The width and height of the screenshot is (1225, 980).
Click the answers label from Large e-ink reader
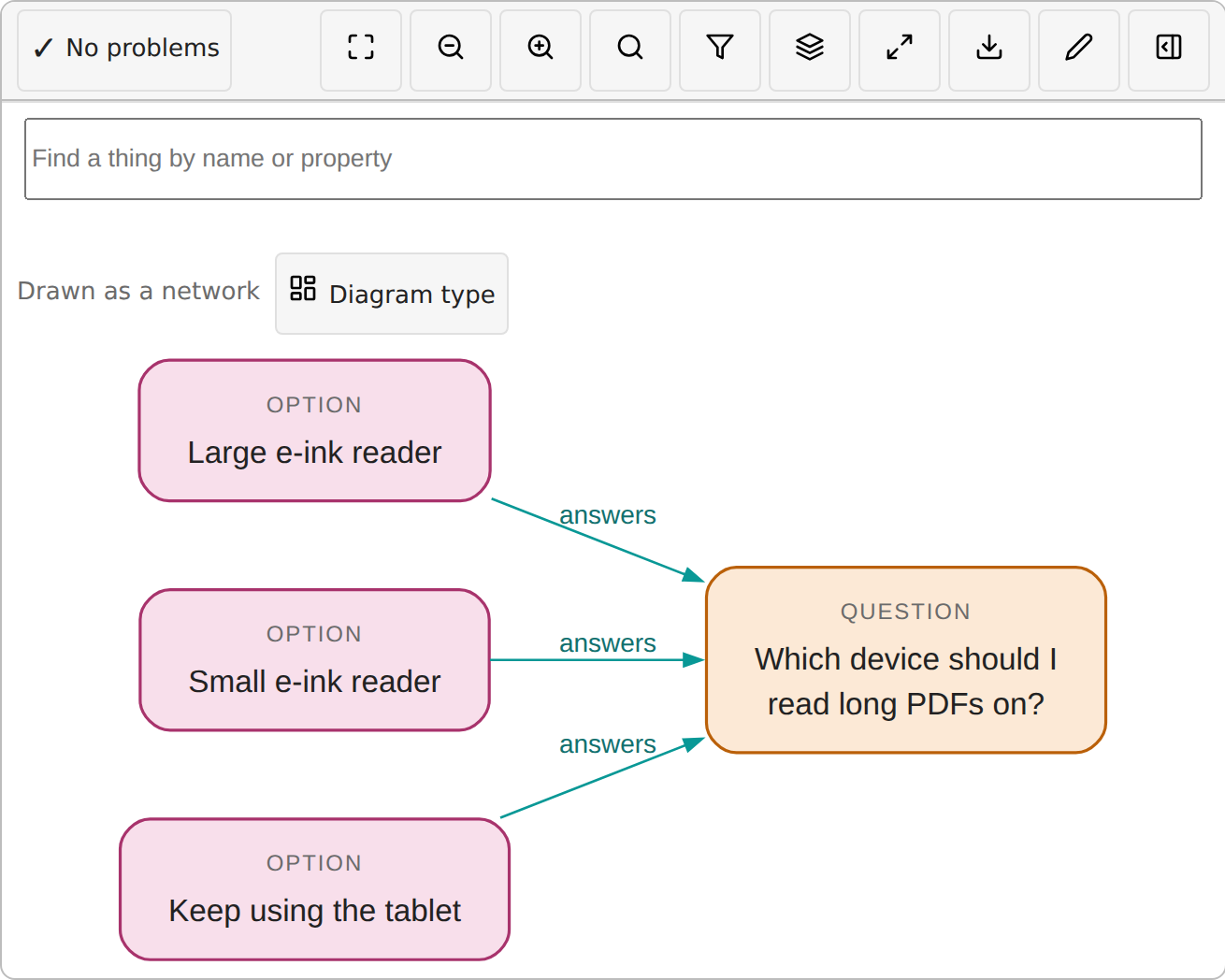tap(608, 515)
